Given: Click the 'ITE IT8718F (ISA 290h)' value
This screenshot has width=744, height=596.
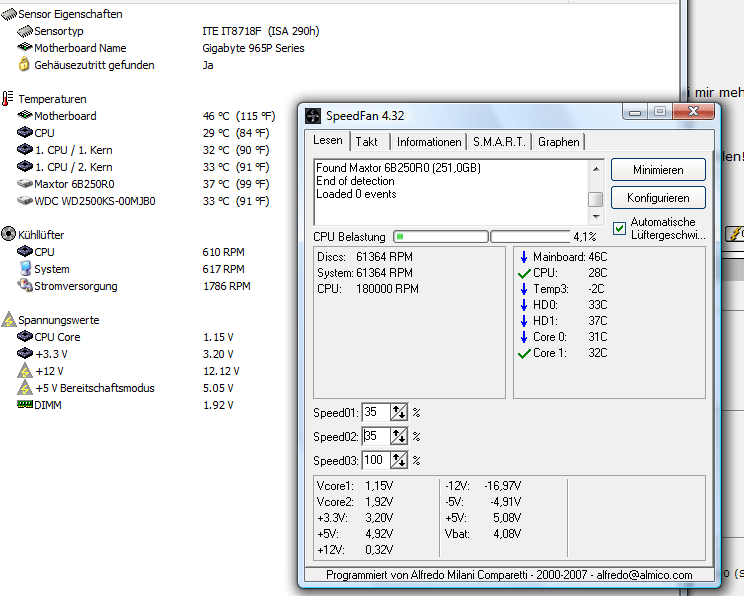Looking at the screenshot, I should coord(261,31).
